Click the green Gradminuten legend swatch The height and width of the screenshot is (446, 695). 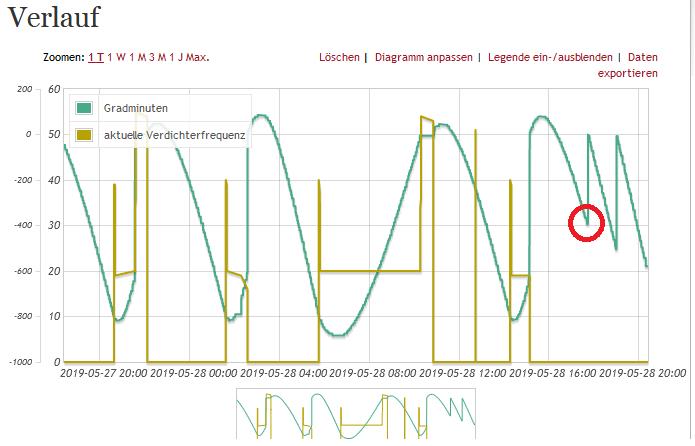(84, 108)
